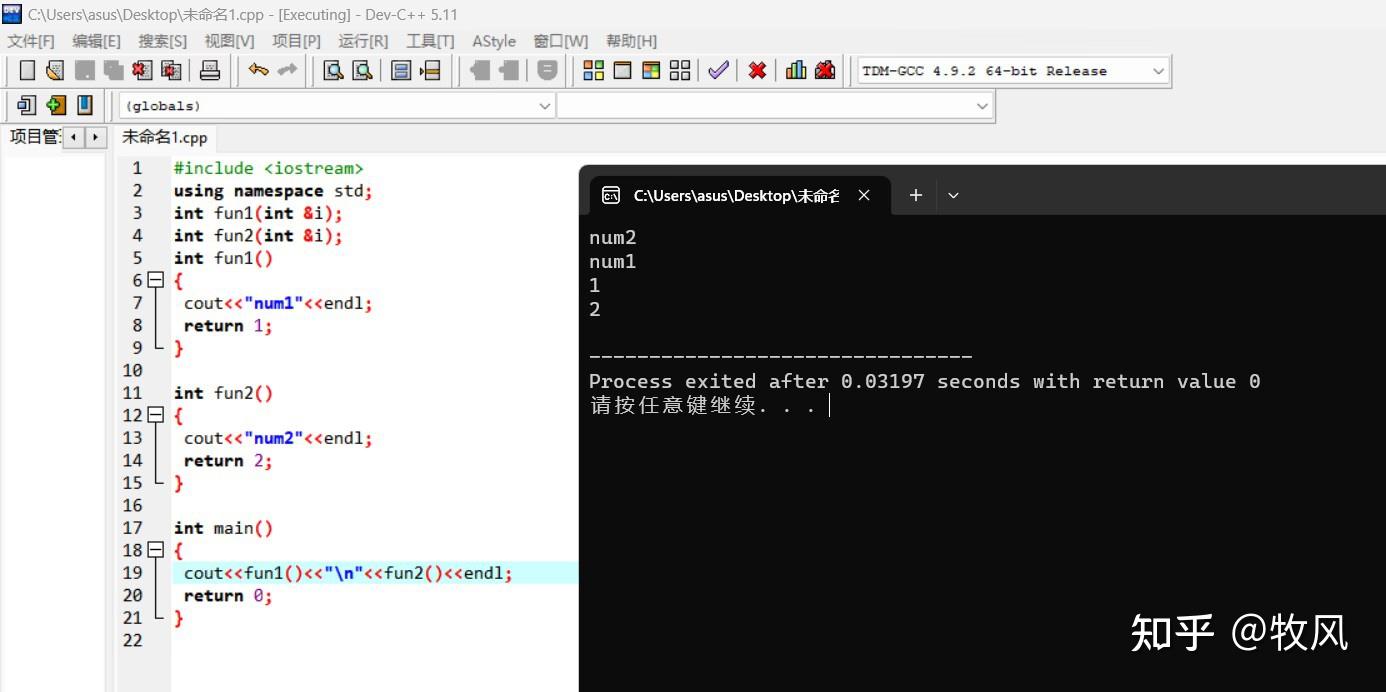Image resolution: width=1386 pixels, height=692 pixels.
Task: Click the Syntax Check checkmark icon
Action: (718, 70)
